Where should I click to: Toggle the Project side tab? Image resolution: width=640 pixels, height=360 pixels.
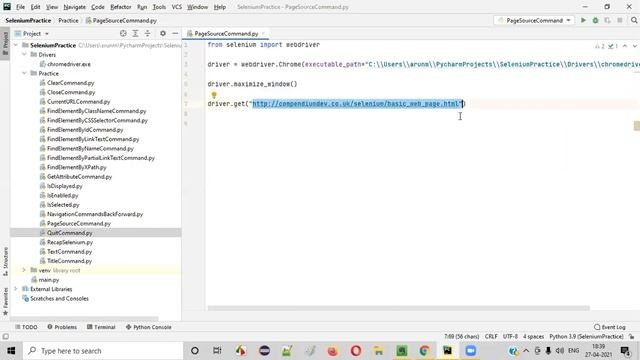[x=5, y=43]
